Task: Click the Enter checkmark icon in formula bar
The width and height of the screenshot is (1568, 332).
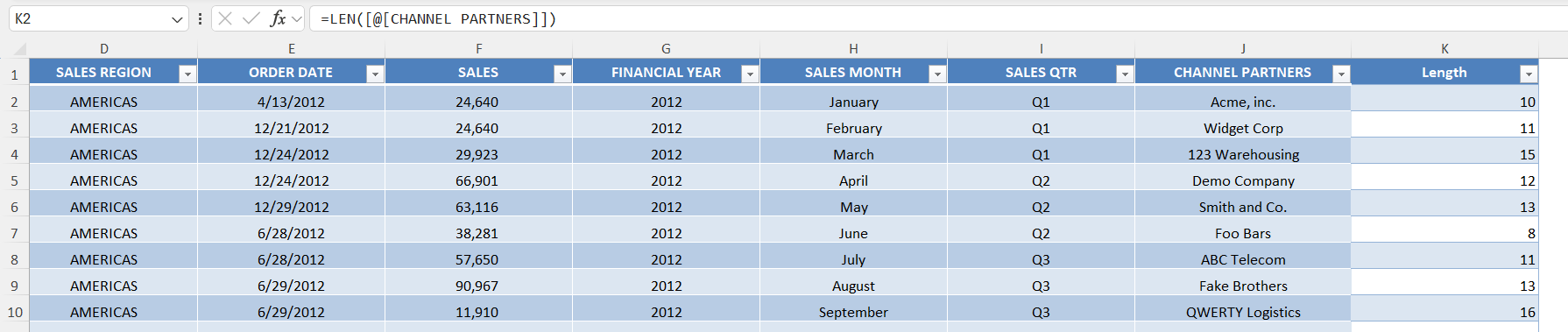Action: point(251,18)
